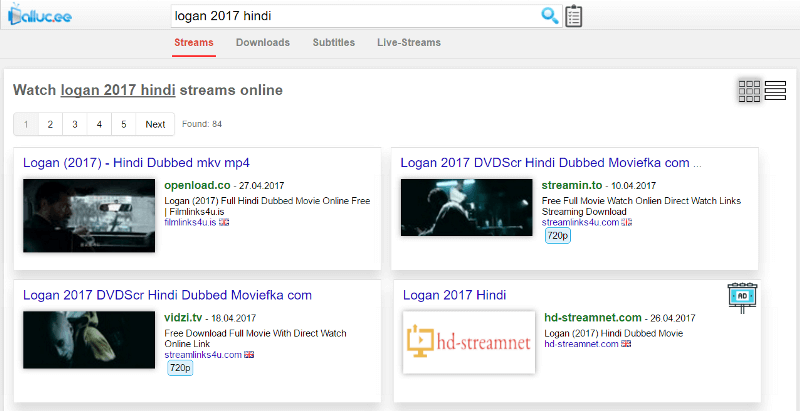Go to results page 5
This screenshot has width=800, height=411.
(123, 124)
